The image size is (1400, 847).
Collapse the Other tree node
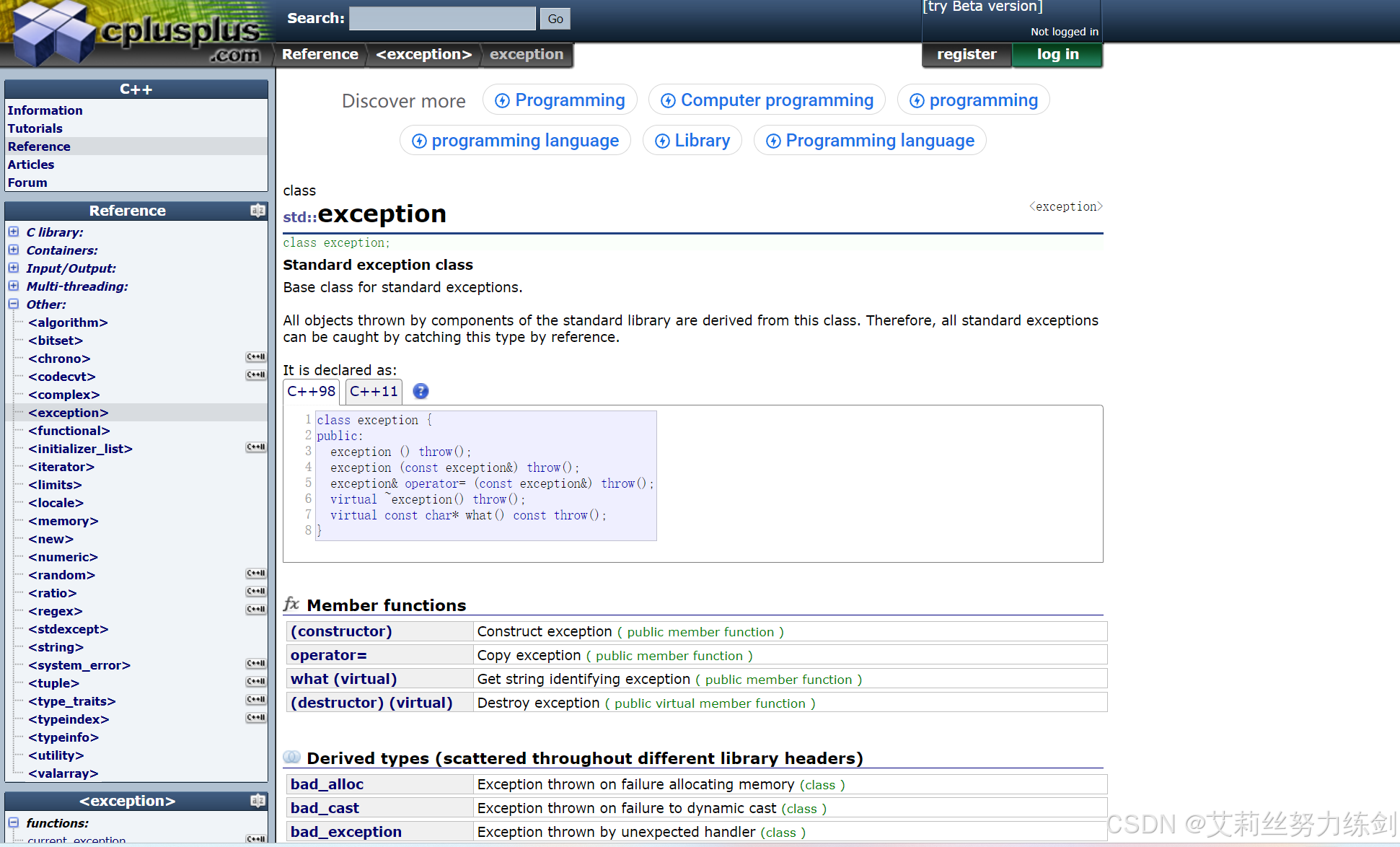point(14,304)
